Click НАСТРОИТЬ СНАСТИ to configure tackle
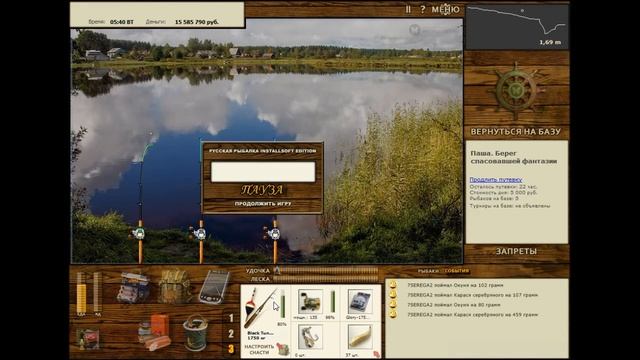 coord(259,349)
